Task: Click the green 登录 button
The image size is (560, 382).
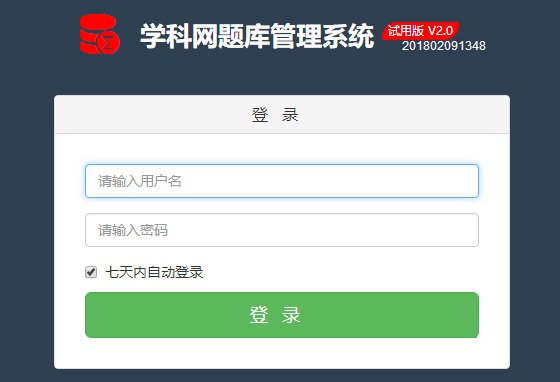Action: (282, 315)
